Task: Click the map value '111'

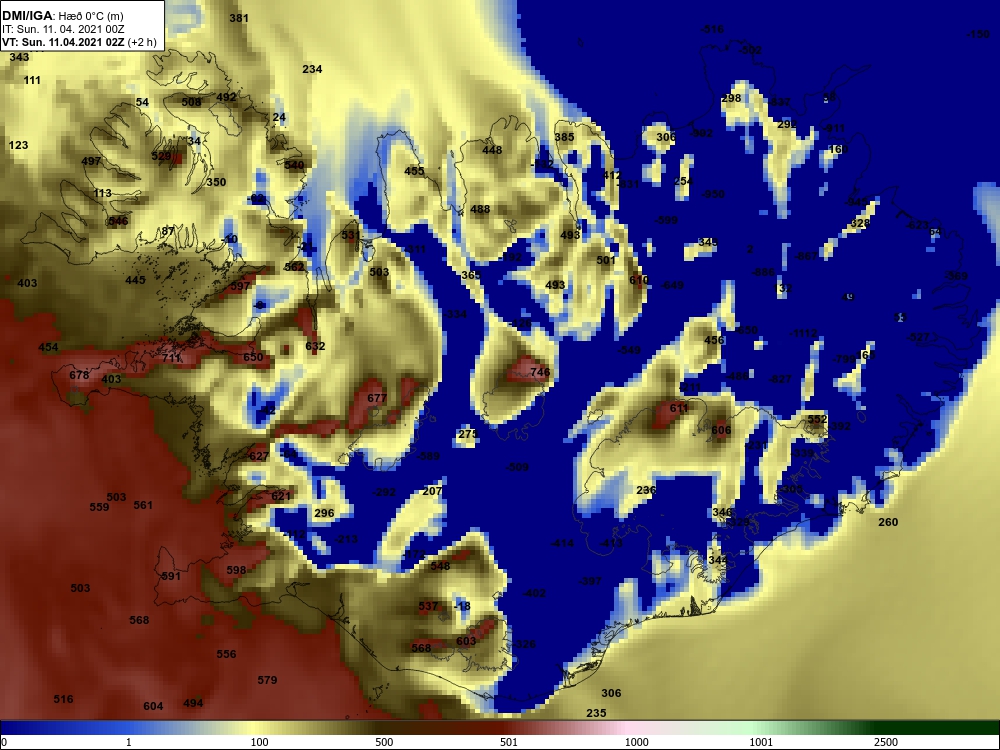Action: pos(32,80)
